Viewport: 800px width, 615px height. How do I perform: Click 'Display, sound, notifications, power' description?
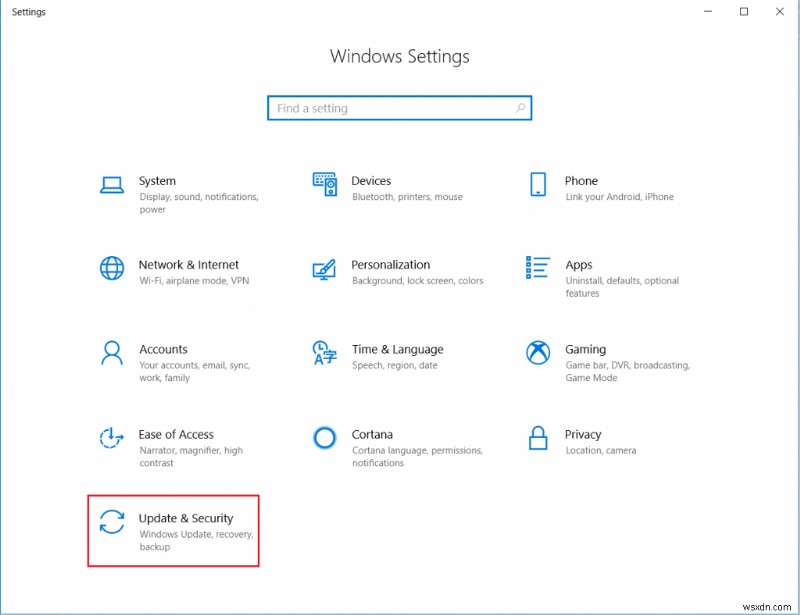coord(199,203)
